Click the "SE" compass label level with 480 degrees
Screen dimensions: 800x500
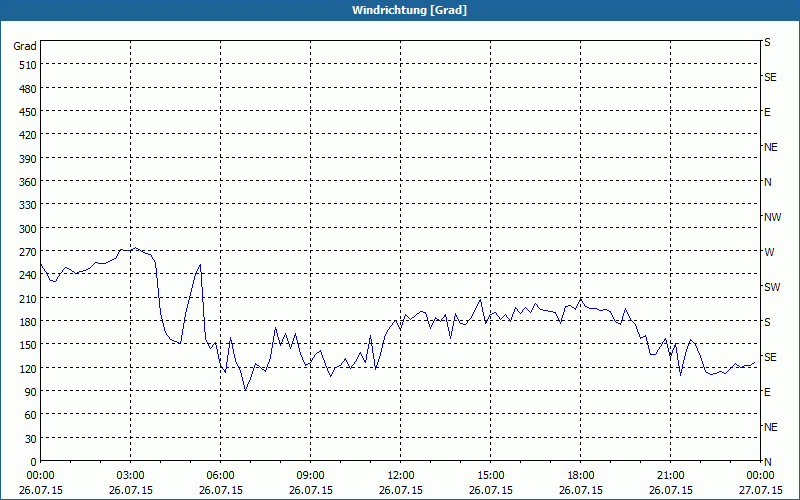[x=770, y=78]
